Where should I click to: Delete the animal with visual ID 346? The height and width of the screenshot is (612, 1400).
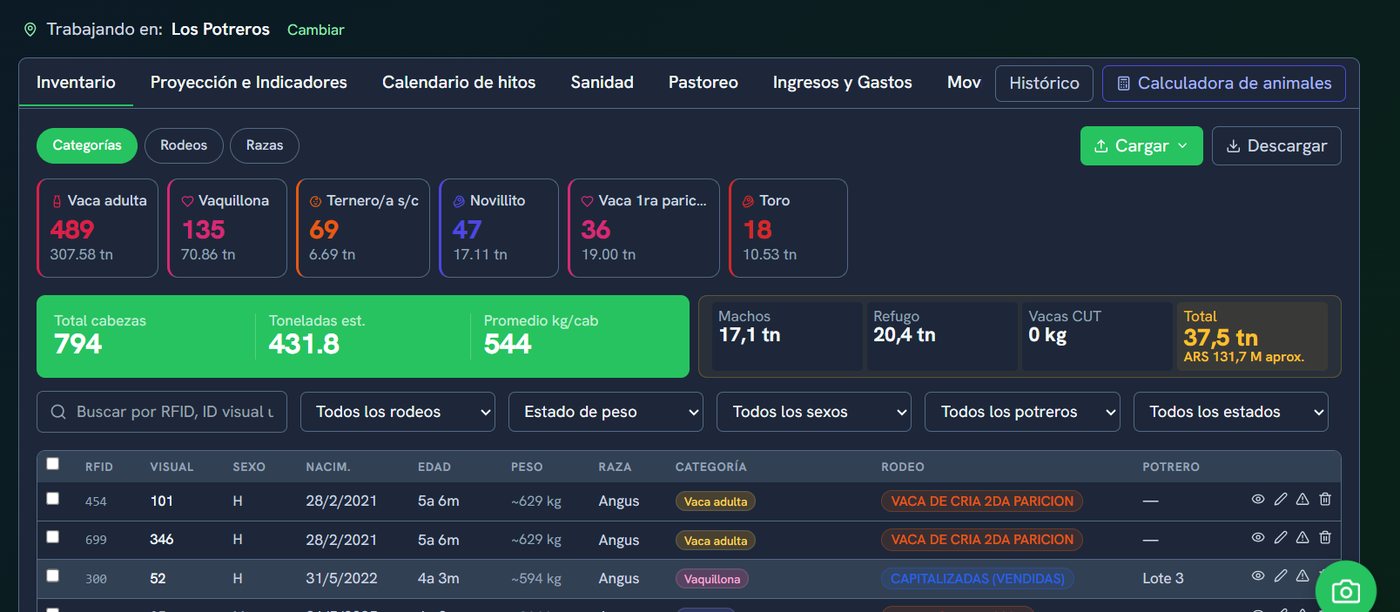coord(1325,537)
